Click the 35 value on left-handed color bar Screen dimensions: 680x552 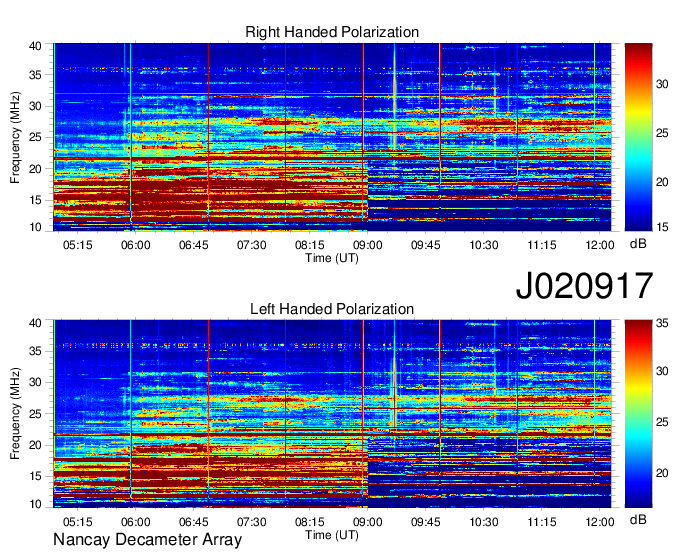pos(662,323)
